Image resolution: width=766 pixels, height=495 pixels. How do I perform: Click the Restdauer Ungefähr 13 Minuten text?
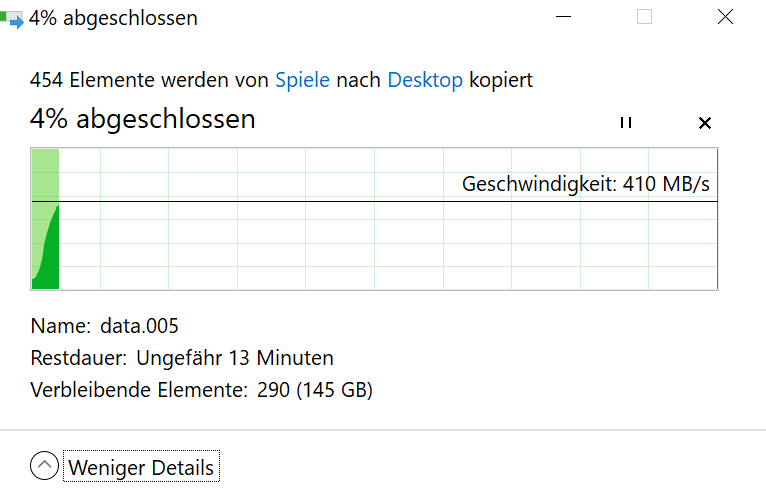(x=182, y=358)
